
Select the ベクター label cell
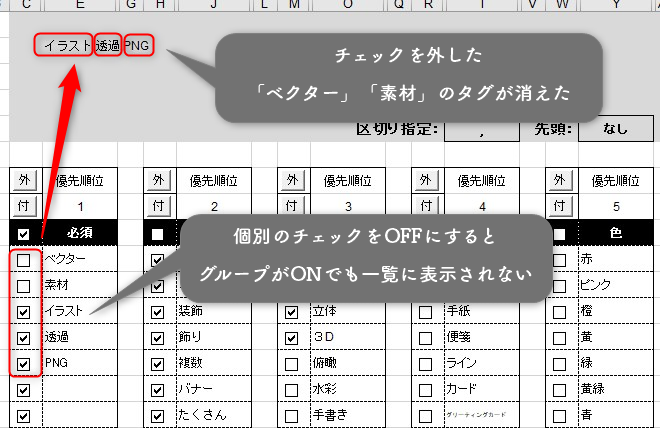80,259
